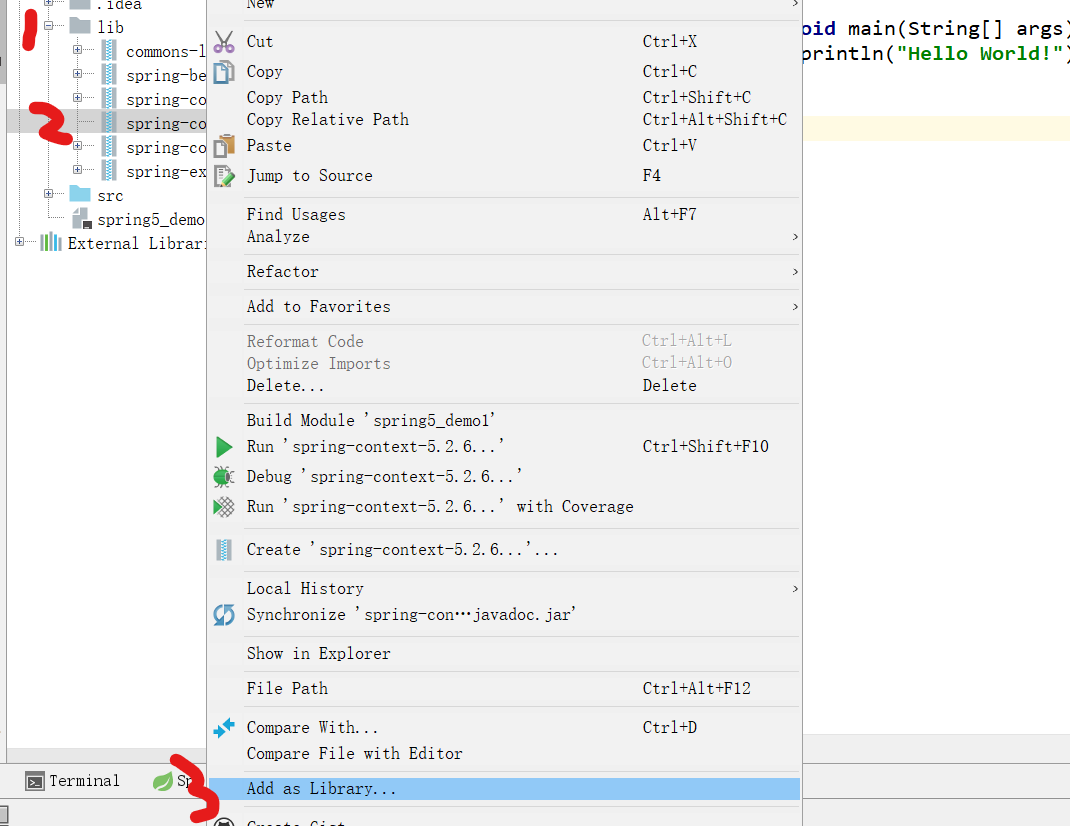Screen dimensions: 1070x826
Task: Select Delete... menu entry
Action: click(504, 386)
